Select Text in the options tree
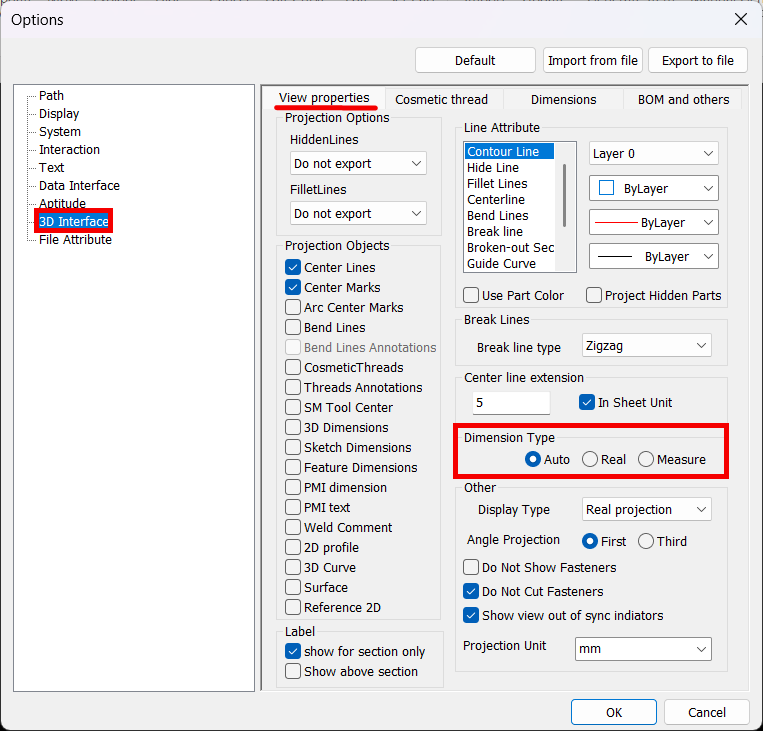The width and height of the screenshot is (763, 731). pos(51,167)
